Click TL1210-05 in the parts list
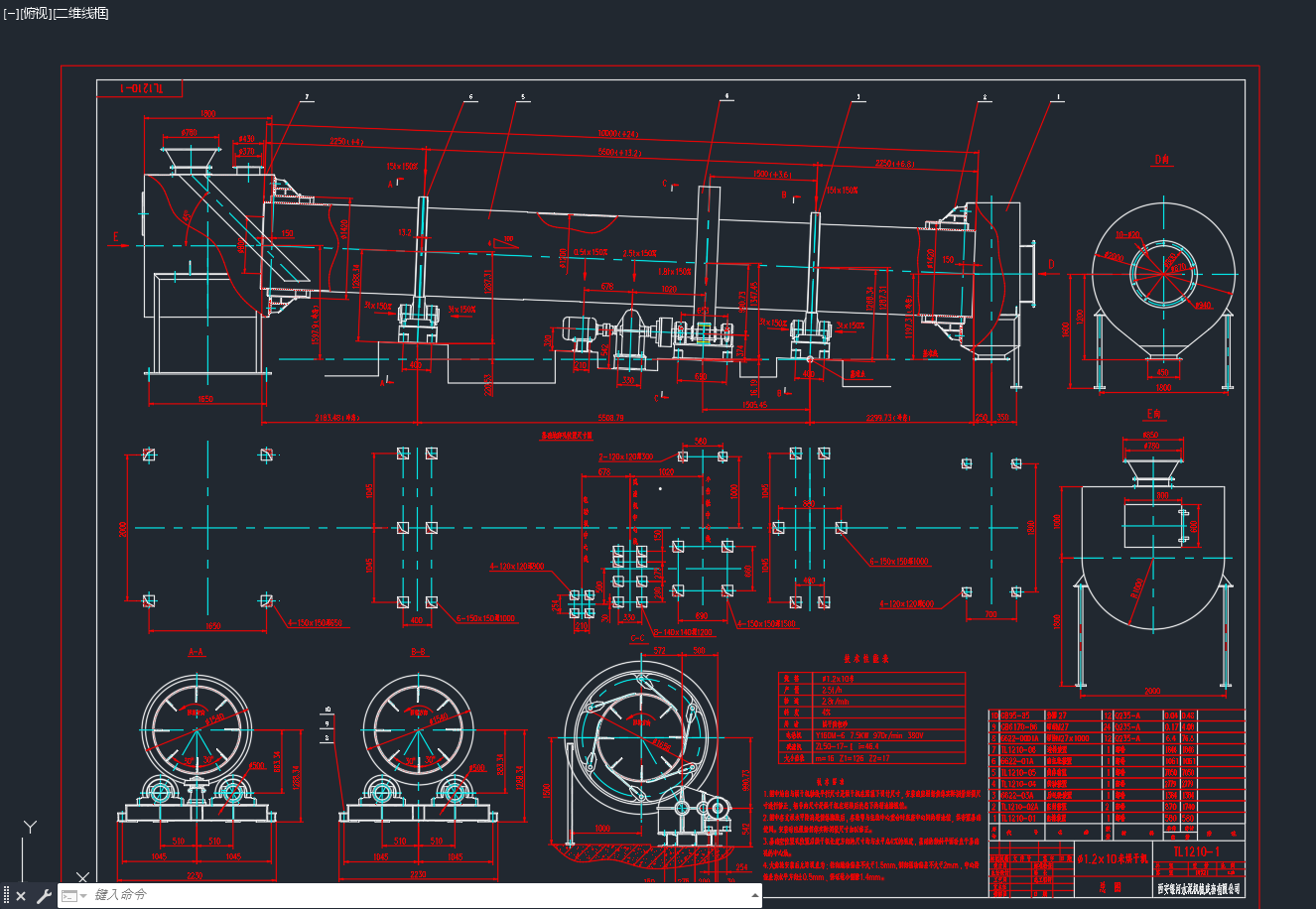 coord(1018,773)
